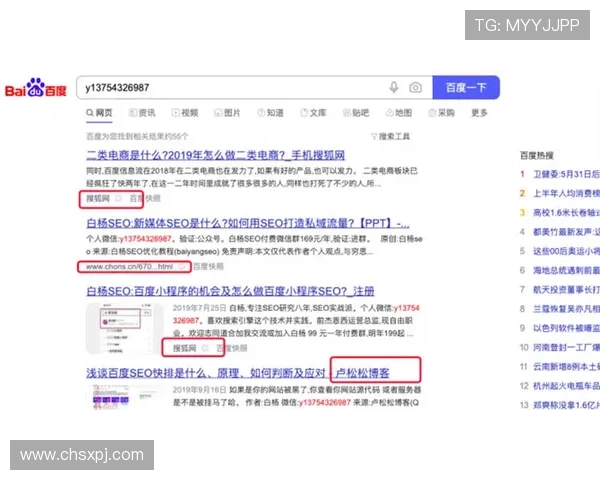This screenshot has width=600, height=480.
Task: Open 百度快照 next to chons.cn link
Action: (208, 266)
